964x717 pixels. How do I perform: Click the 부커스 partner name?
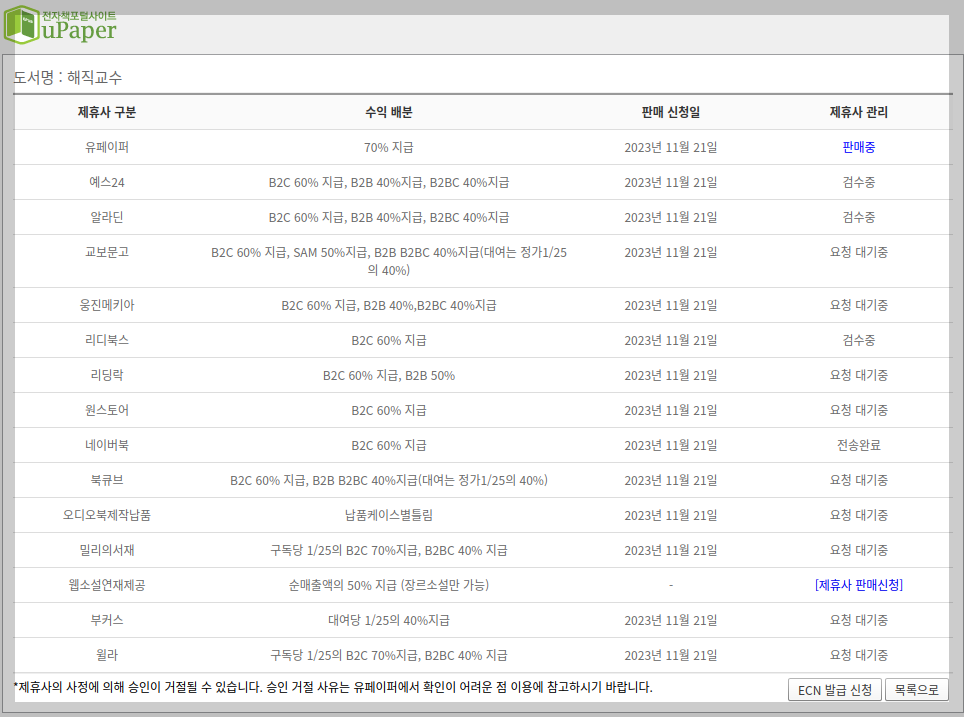tap(106, 620)
